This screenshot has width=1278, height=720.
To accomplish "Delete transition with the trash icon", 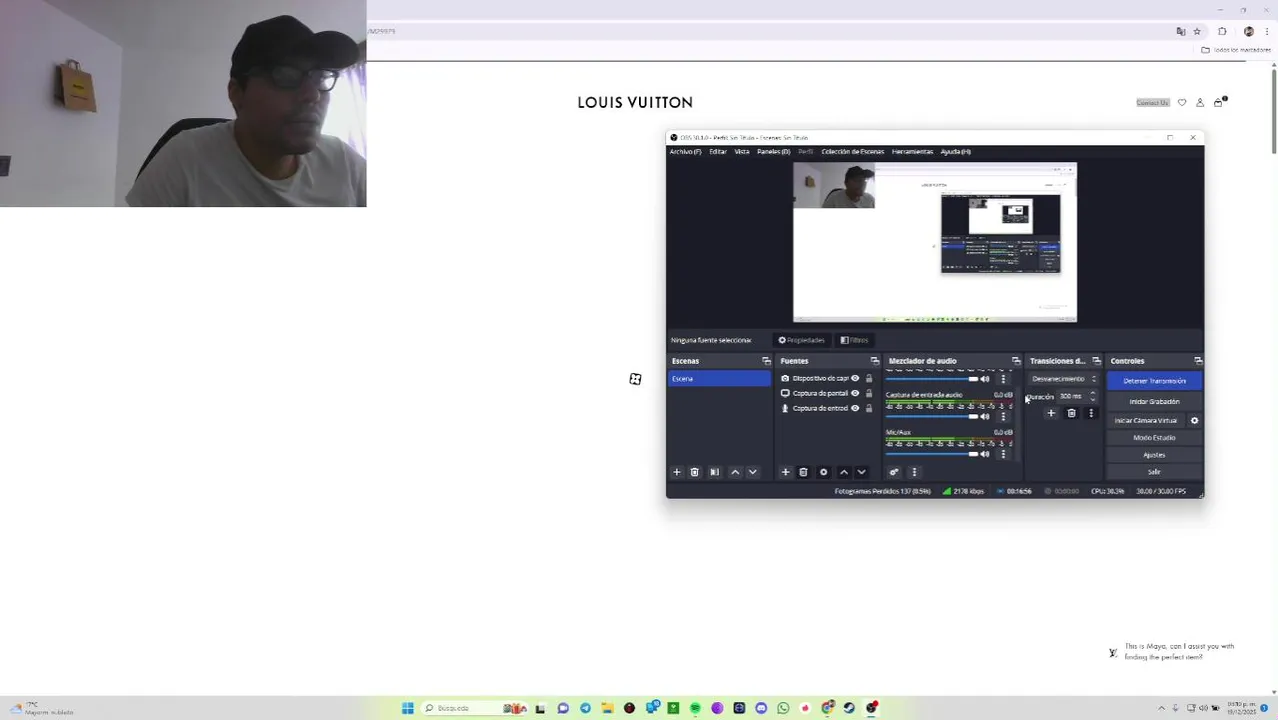I will pos(1071,413).
